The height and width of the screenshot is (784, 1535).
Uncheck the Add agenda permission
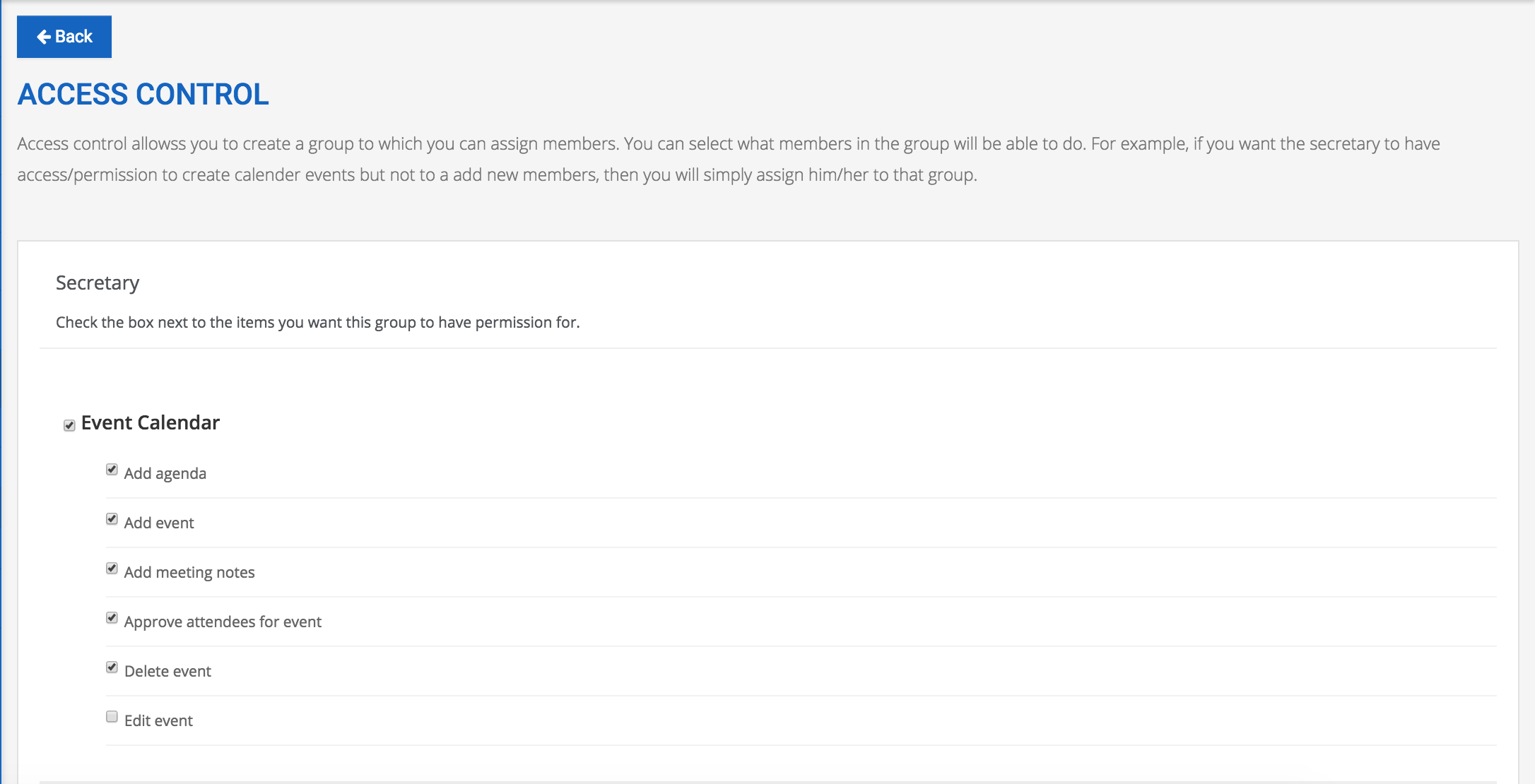(x=112, y=470)
